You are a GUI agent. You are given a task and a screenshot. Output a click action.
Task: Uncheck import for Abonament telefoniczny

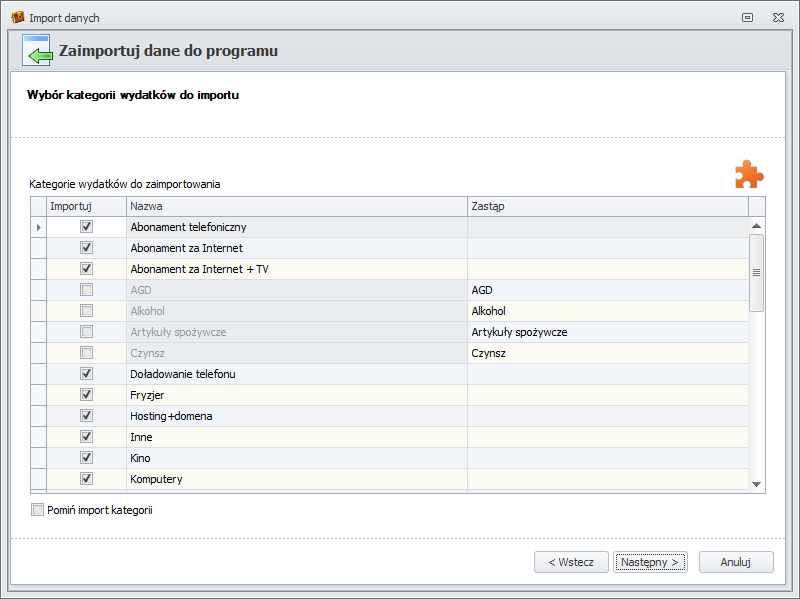[86, 227]
